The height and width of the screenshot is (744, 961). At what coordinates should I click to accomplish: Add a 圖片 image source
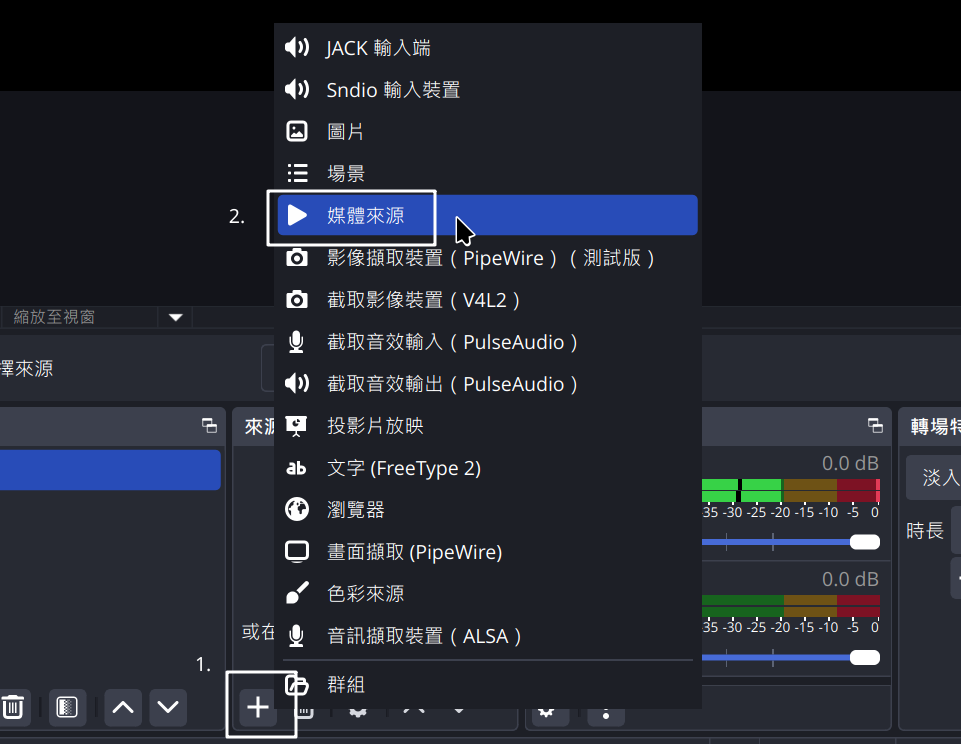point(487,131)
